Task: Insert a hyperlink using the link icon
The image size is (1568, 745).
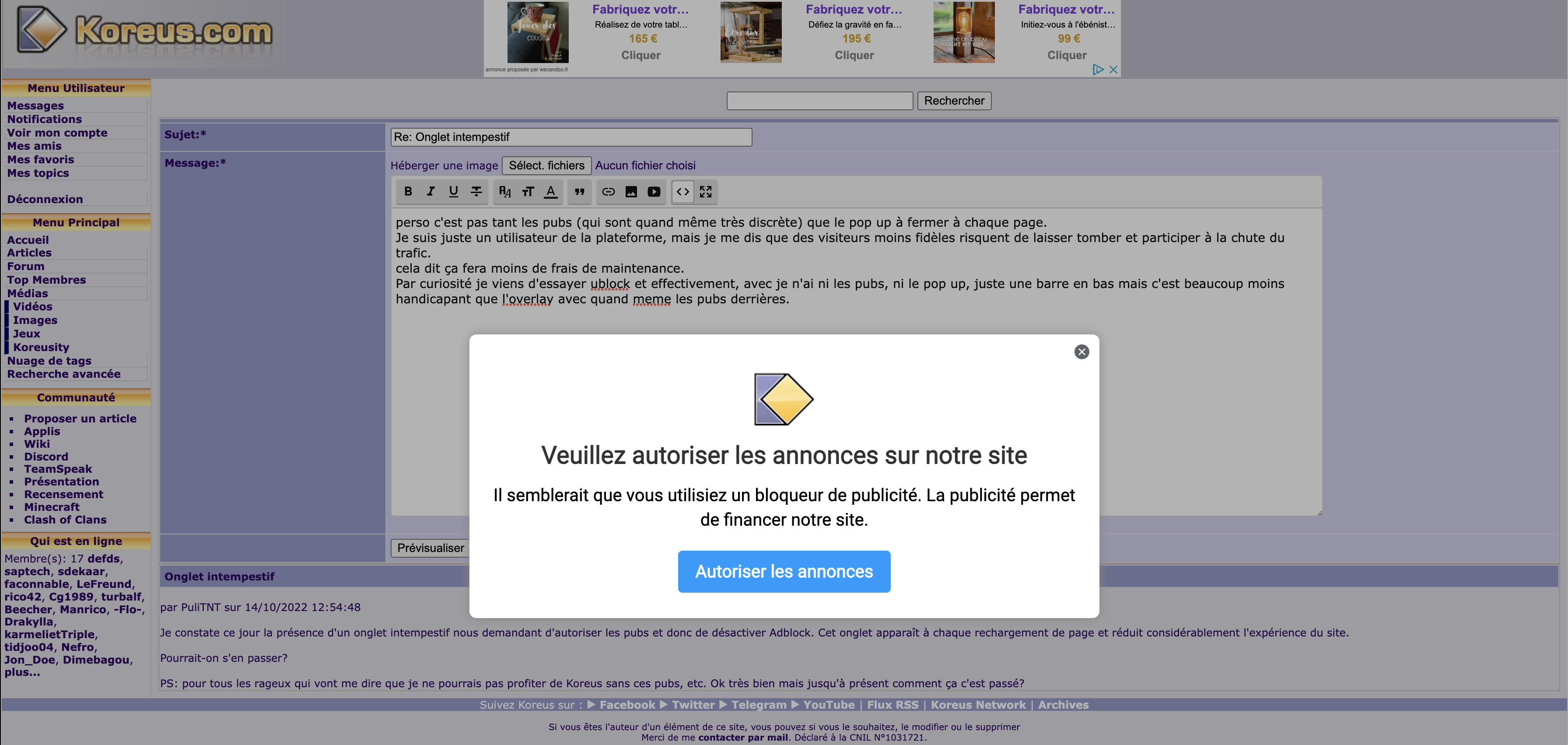Action: pos(608,192)
